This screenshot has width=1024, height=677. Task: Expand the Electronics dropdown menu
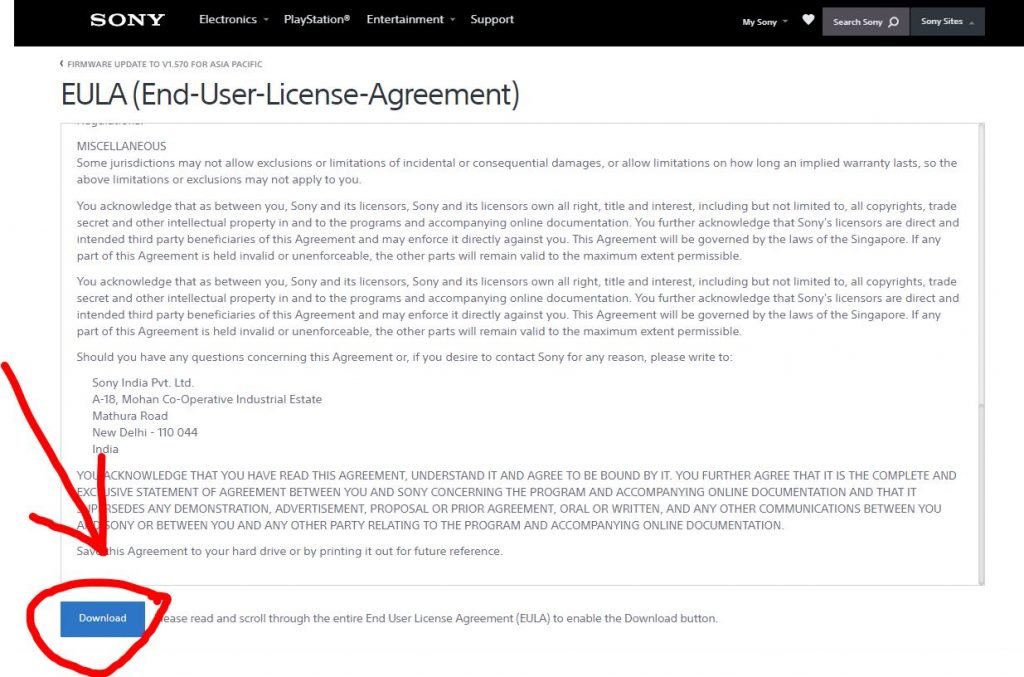234,20
